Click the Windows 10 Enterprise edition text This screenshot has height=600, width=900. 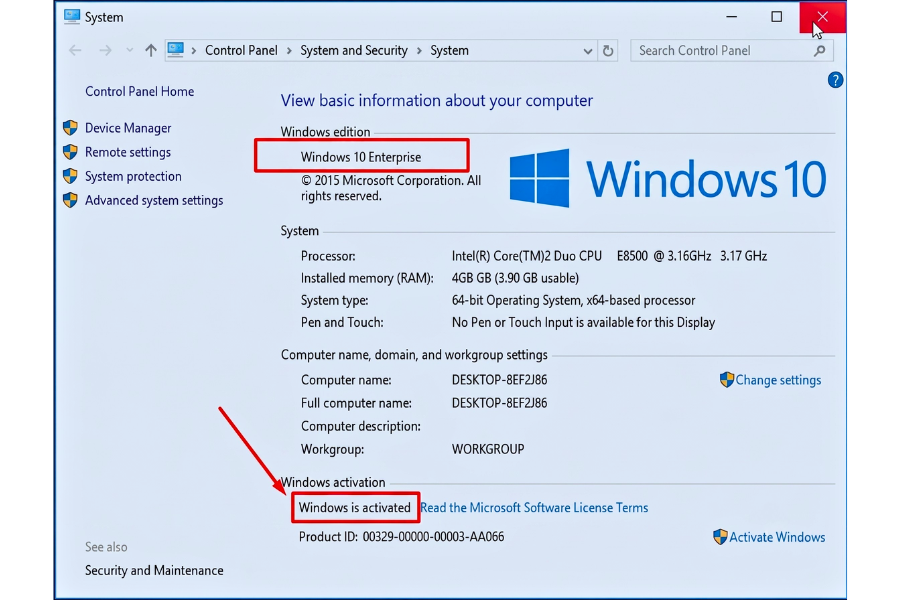click(x=361, y=157)
